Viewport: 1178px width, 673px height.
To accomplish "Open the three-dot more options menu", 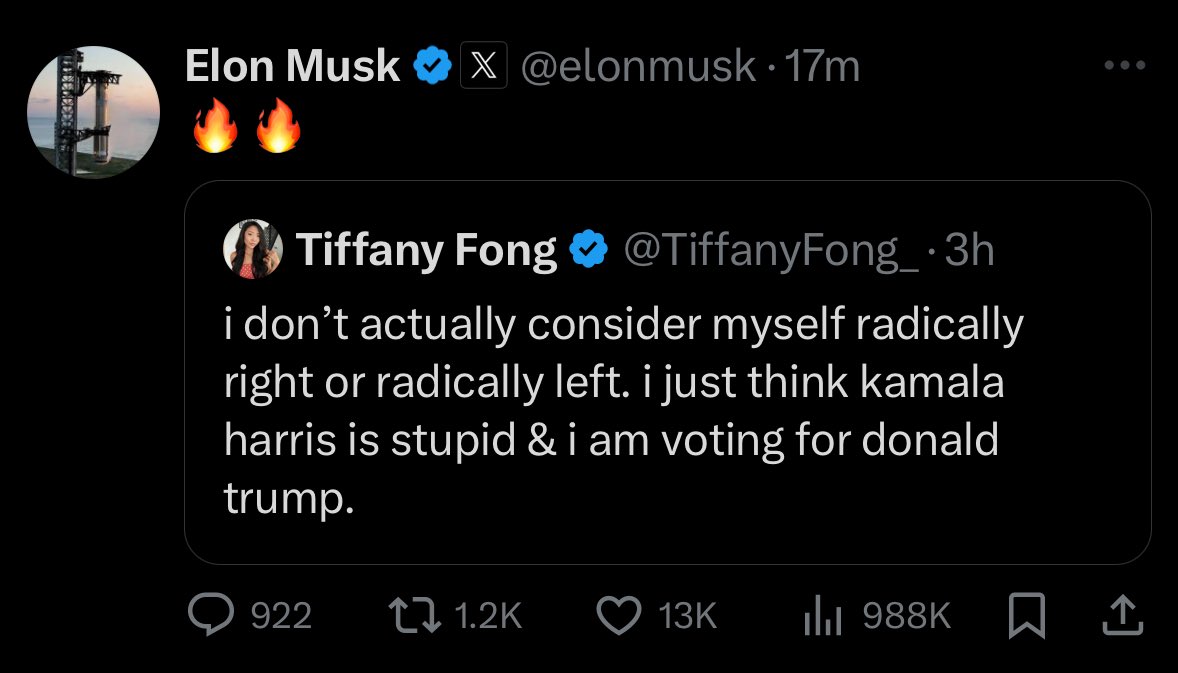I will (x=1125, y=65).
